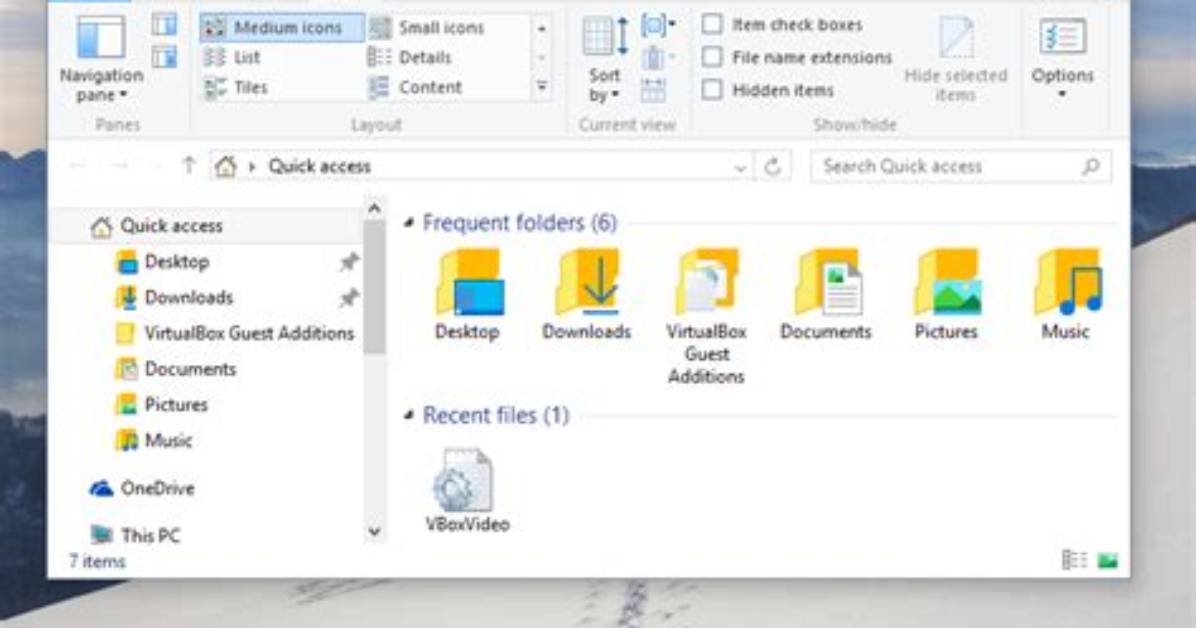1196x628 pixels.
Task: Click the Add columns icon
Action: tap(656, 58)
